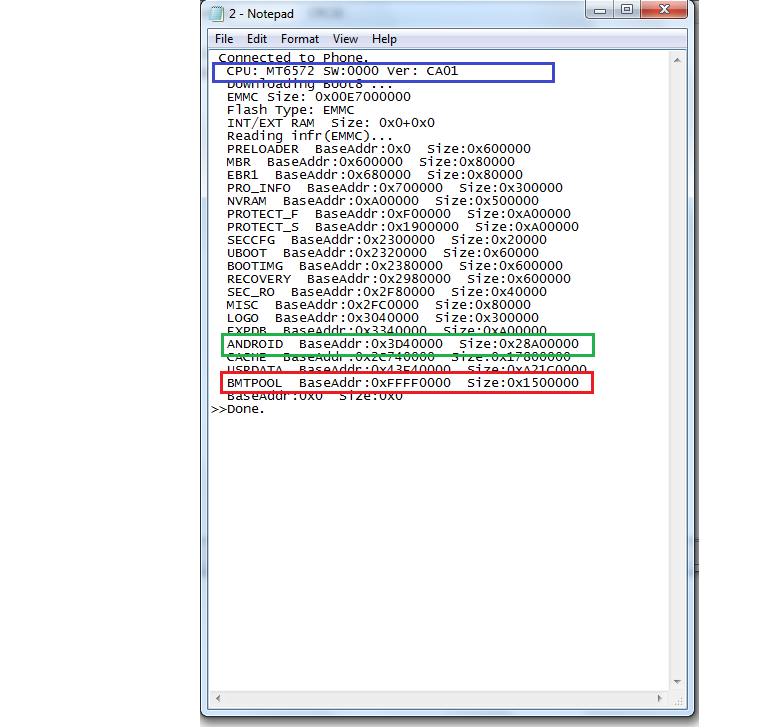The width and height of the screenshot is (768, 727).
Task: Click the 'CPU: MT6572' line
Action: click(342, 71)
